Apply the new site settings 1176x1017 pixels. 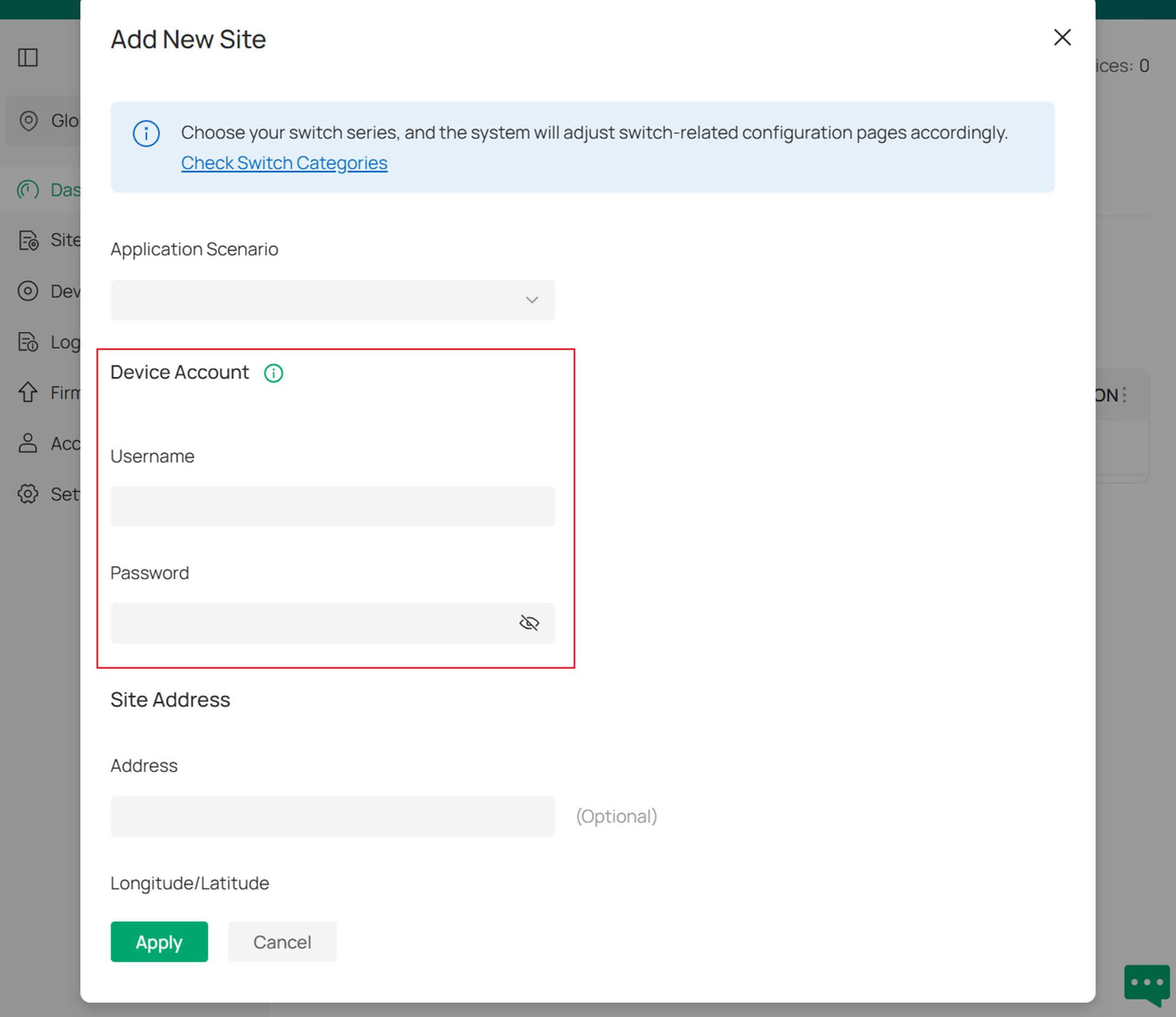[x=159, y=942]
